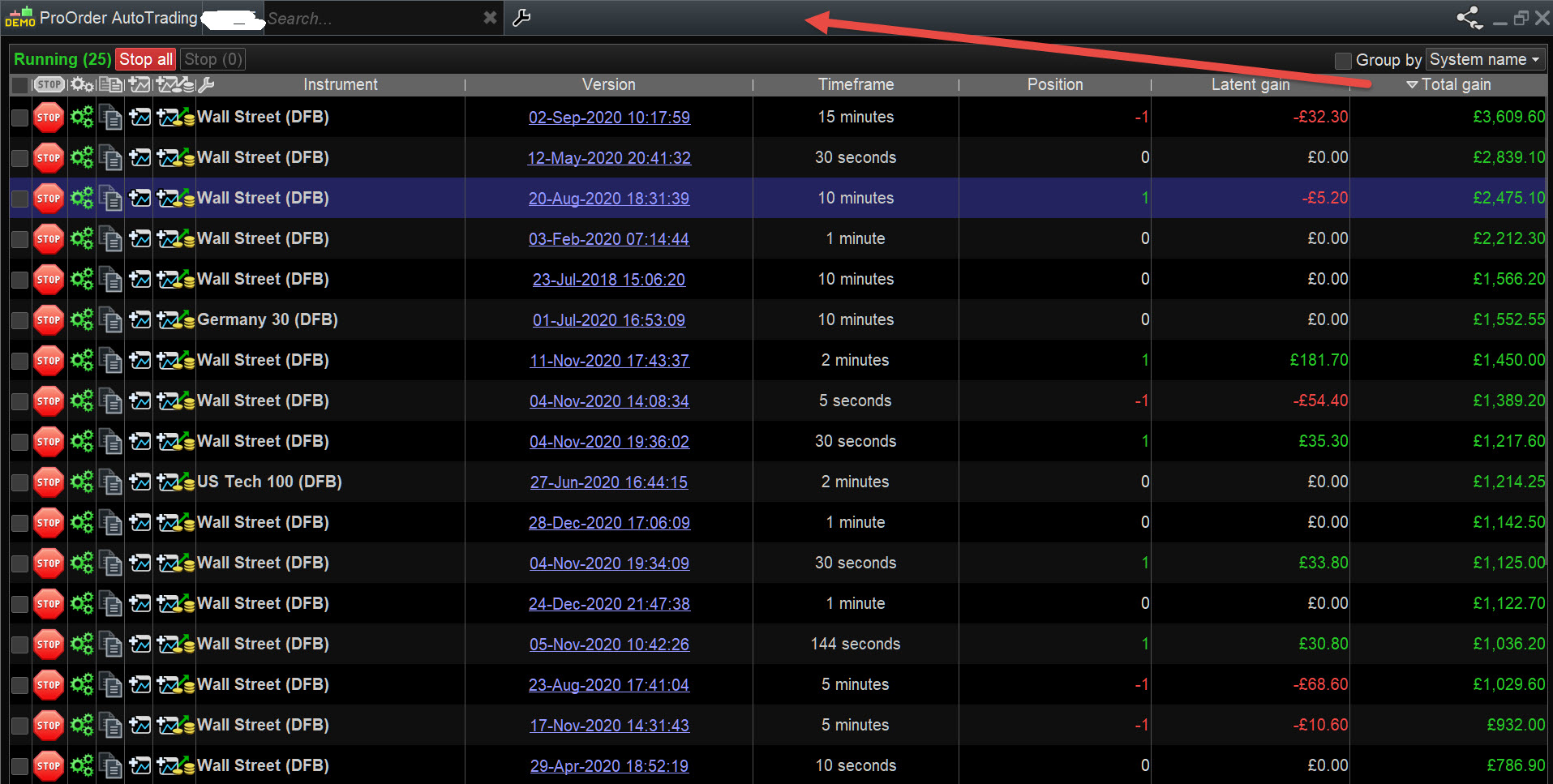Click documents icon for 28-Dec-2020 17:06:09 row
Screen dimensions: 1553x784
[x=110, y=522]
